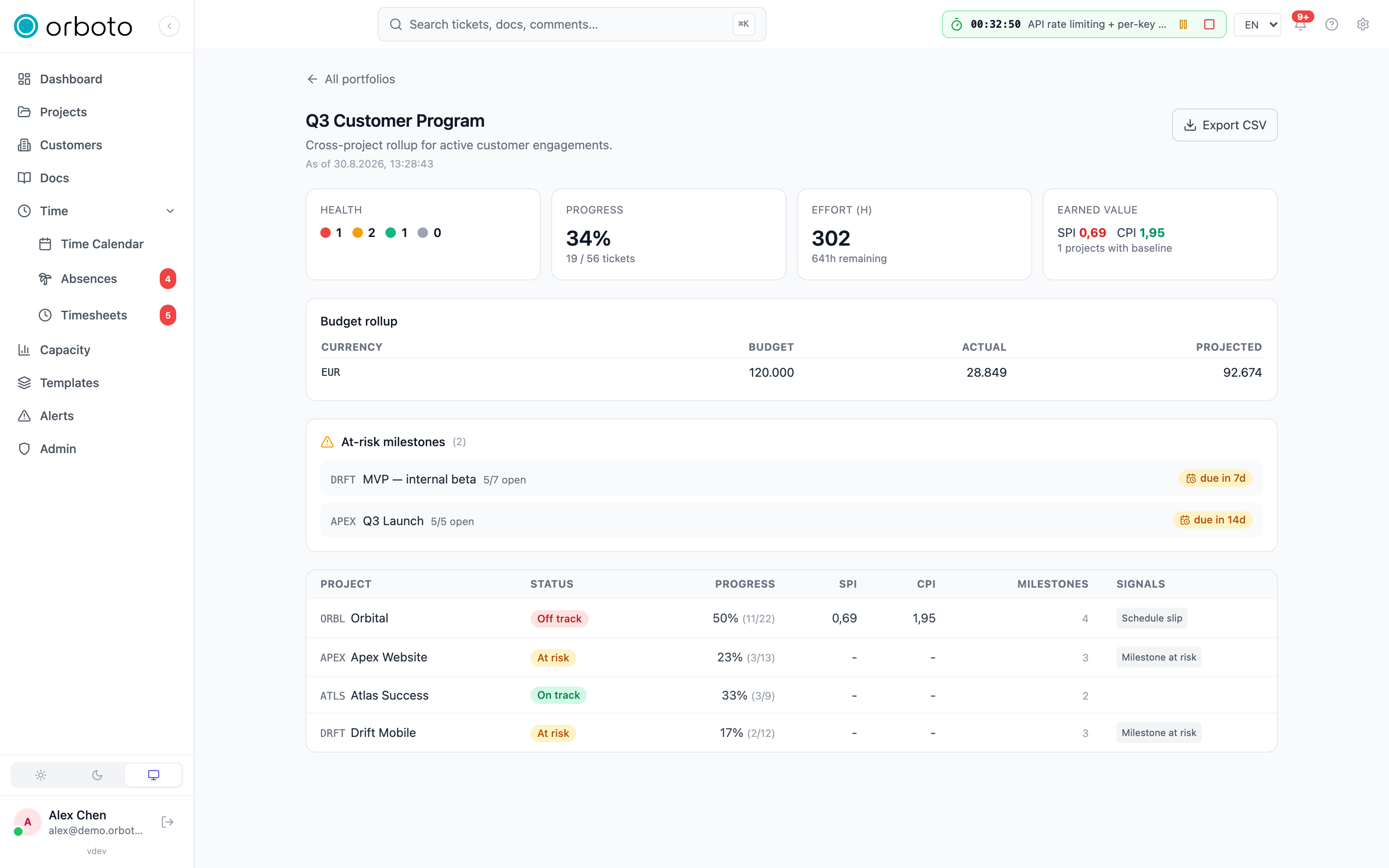The height and width of the screenshot is (868, 1389).
Task: Click the Absences palm tree icon
Action: 45,279
